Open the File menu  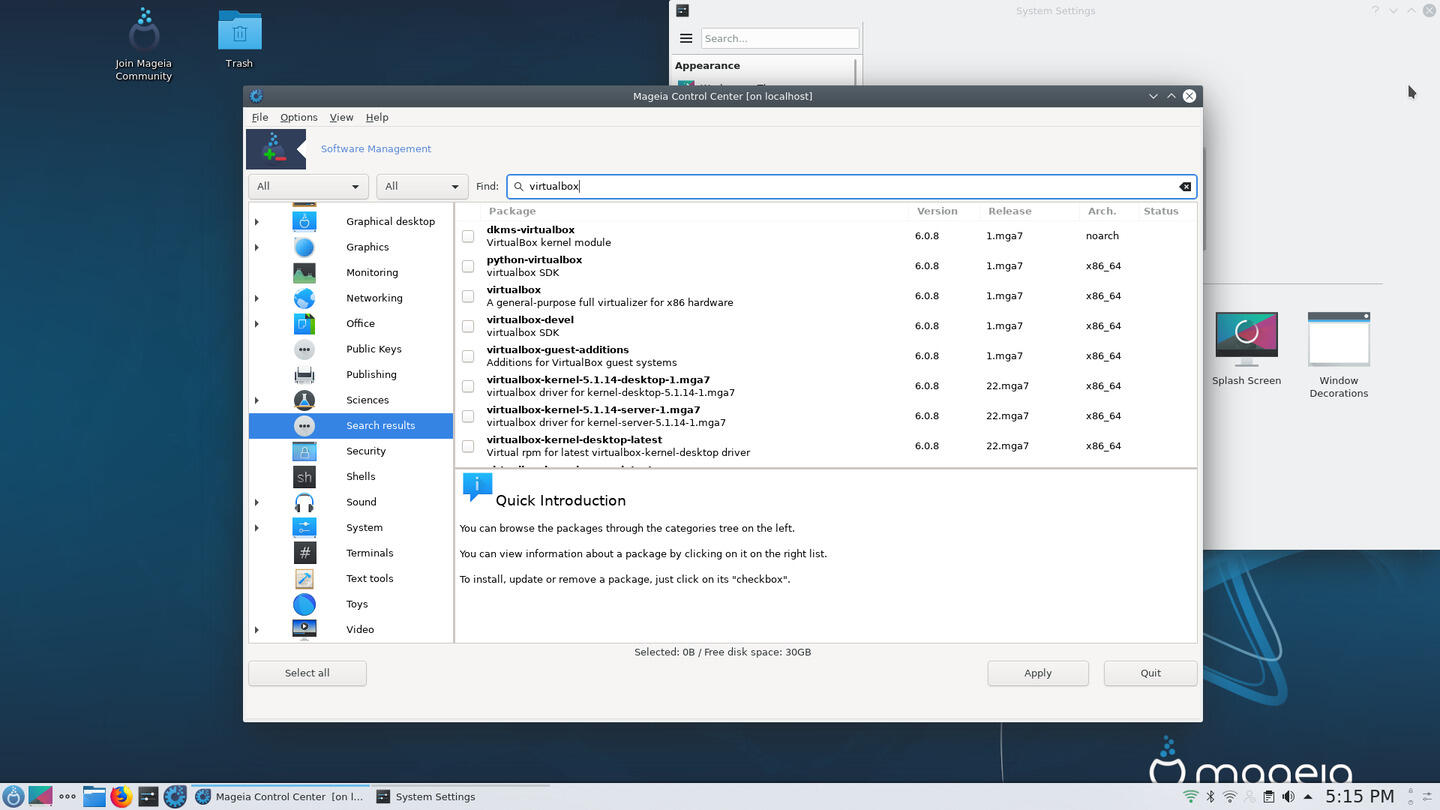(260, 117)
